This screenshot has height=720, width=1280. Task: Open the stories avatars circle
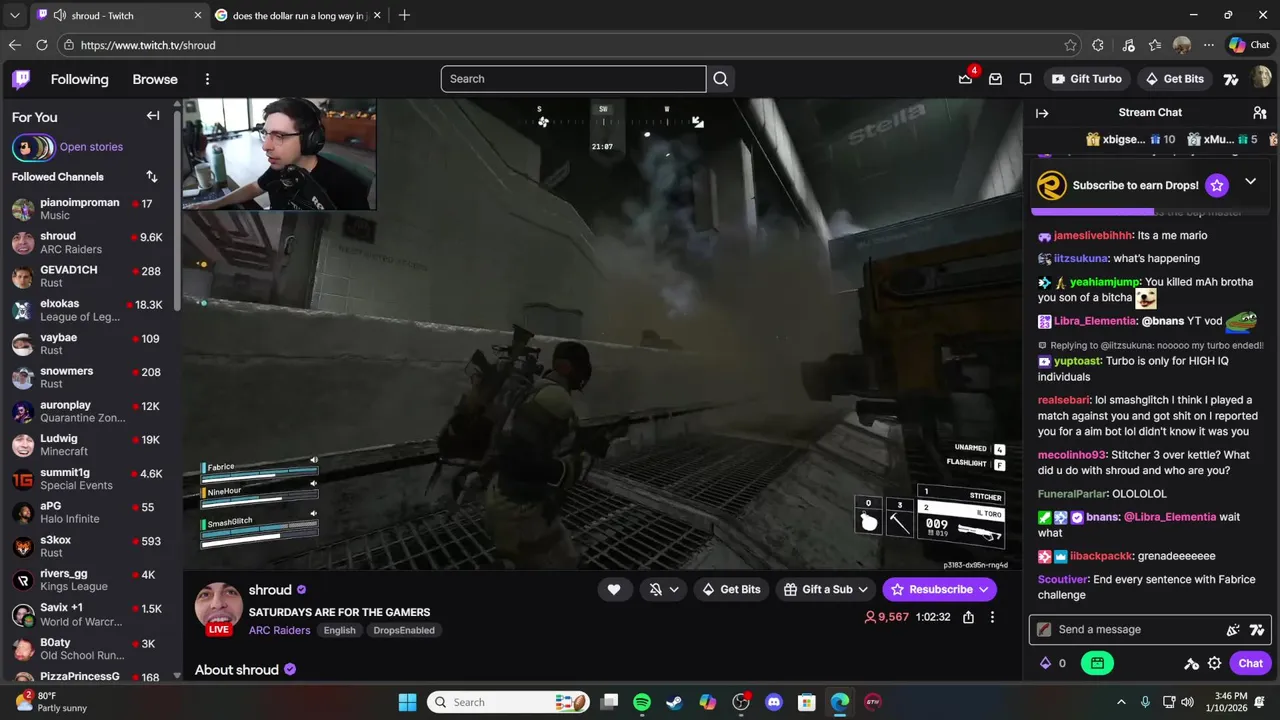coord(33,148)
